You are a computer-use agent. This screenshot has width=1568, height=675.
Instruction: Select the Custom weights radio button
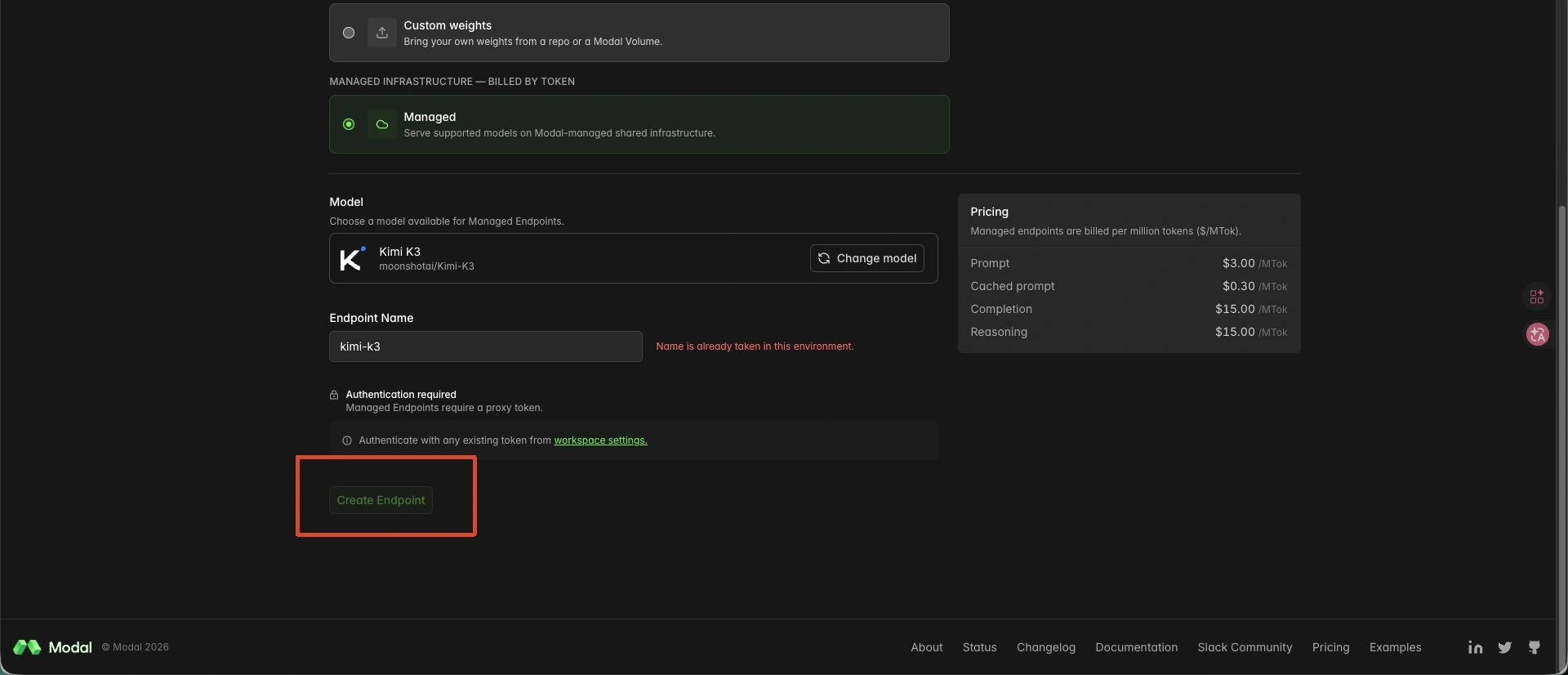[349, 33]
